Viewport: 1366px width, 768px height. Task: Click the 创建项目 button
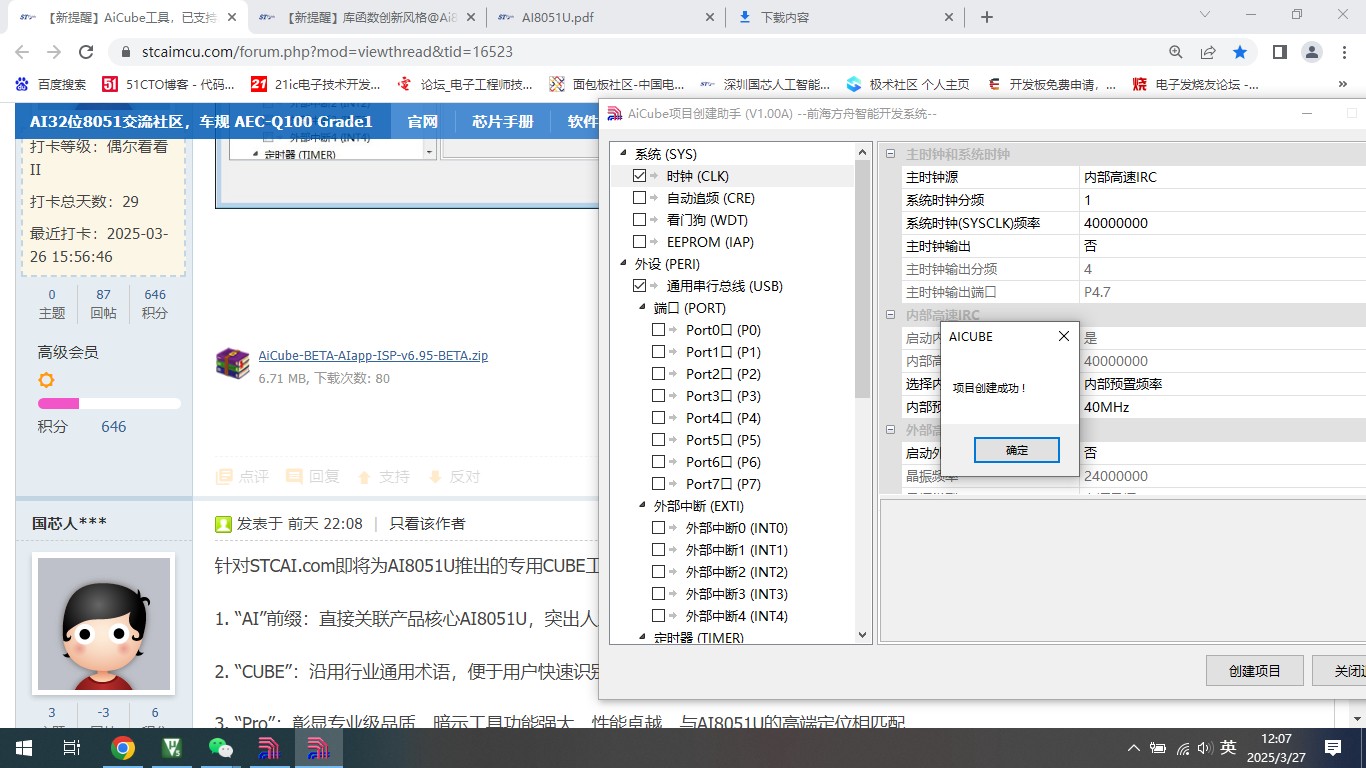tap(1254, 671)
